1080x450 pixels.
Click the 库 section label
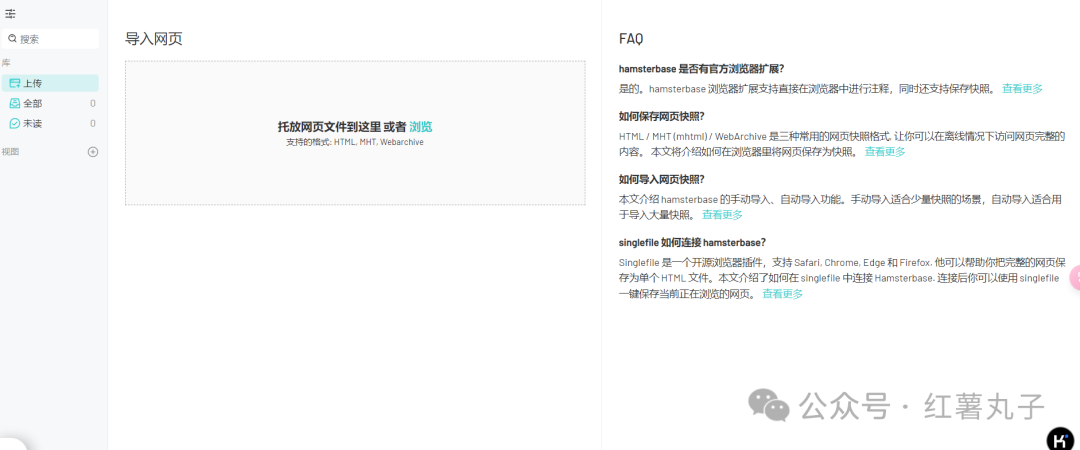6,63
